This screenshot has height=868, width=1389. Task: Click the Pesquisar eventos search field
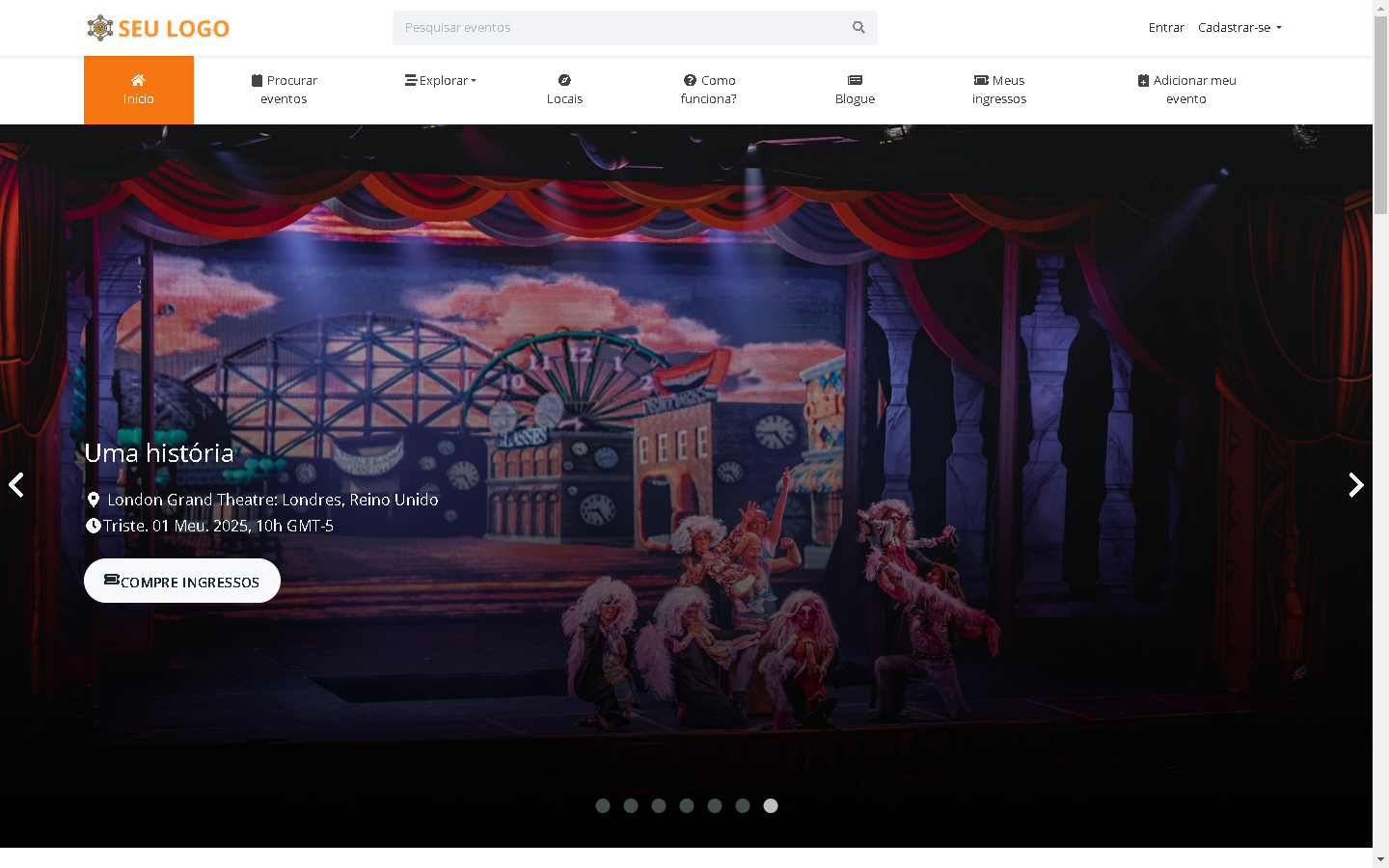click(x=617, y=28)
